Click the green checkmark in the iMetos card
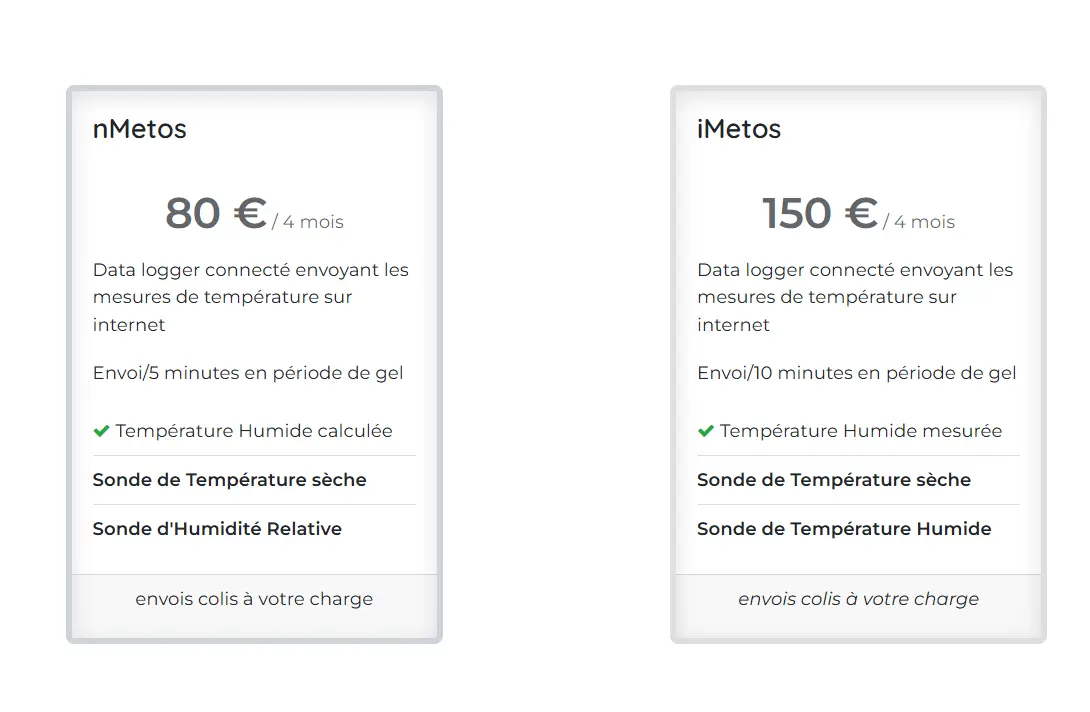This screenshot has height=712, width=1090. (705, 431)
